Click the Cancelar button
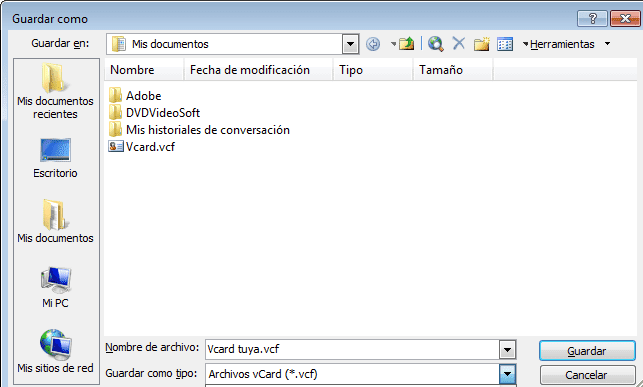 587,375
